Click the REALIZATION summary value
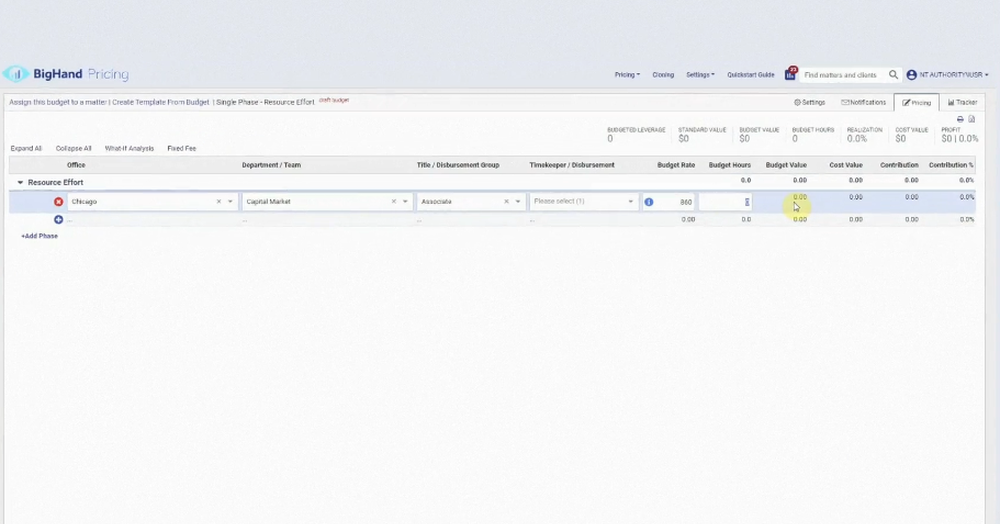The width and height of the screenshot is (1000, 524). click(857, 139)
